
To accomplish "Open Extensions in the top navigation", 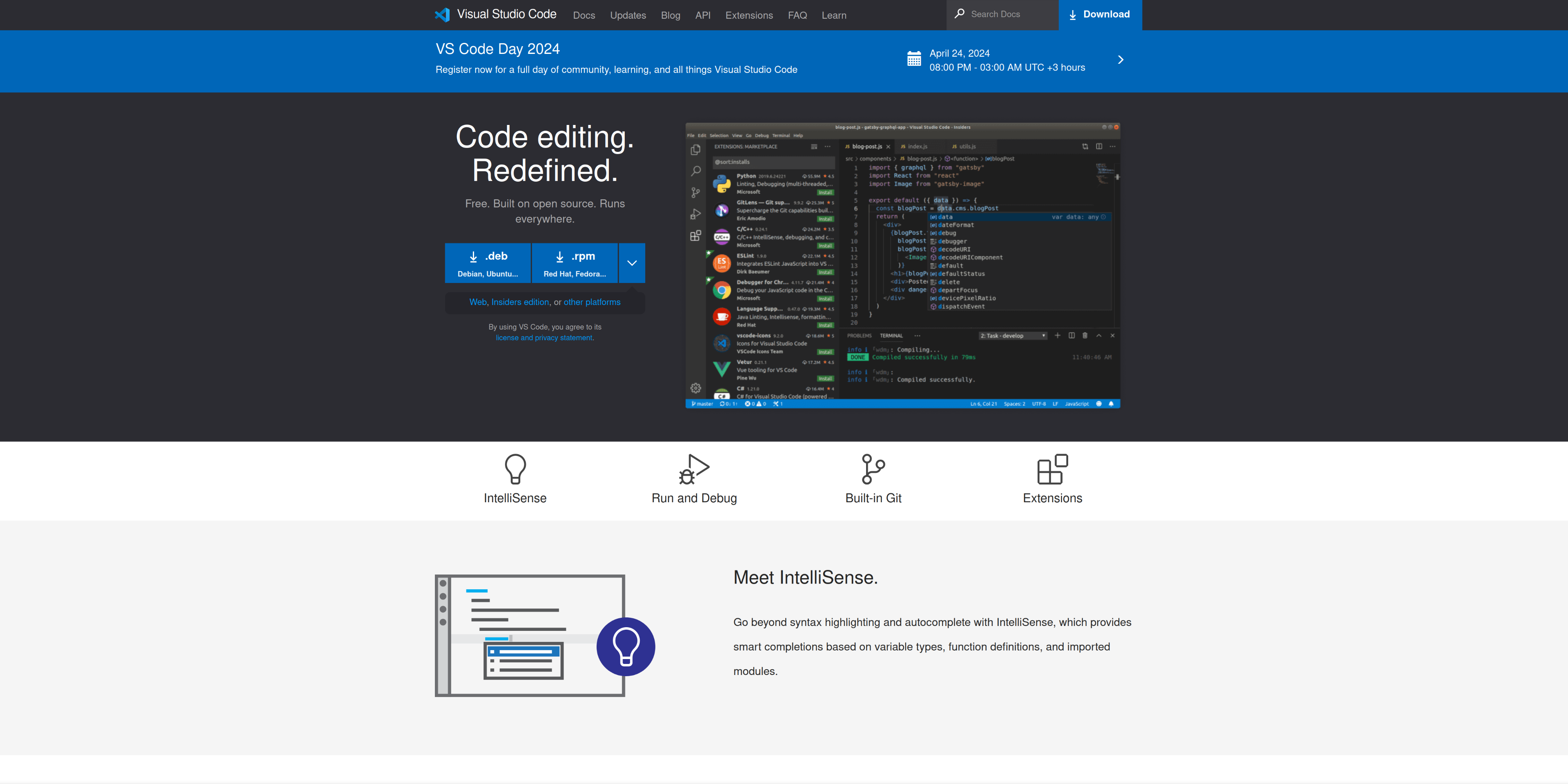I will (x=749, y=15).
